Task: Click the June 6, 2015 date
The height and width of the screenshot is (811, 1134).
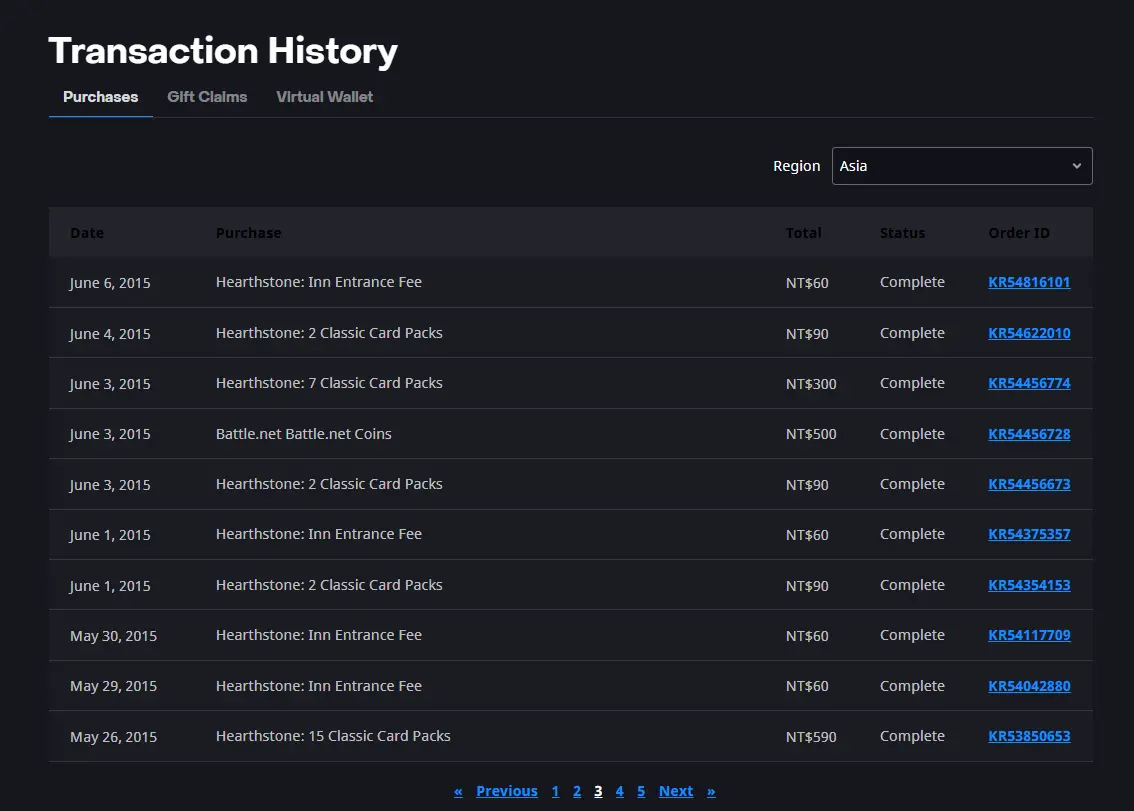Action: point(110,283)
